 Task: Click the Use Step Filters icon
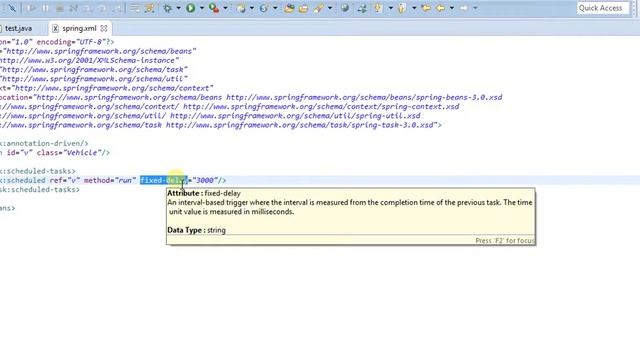[149, 8]
